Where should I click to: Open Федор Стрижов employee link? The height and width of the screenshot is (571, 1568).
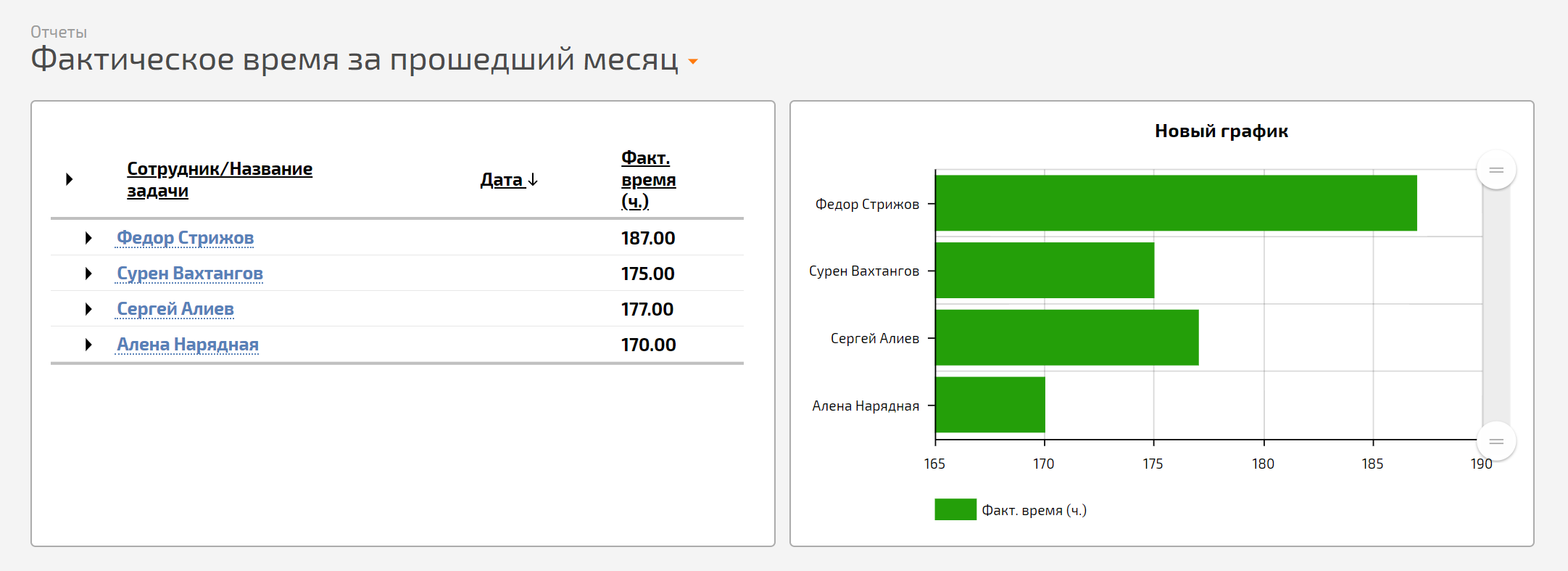[185, 238]
